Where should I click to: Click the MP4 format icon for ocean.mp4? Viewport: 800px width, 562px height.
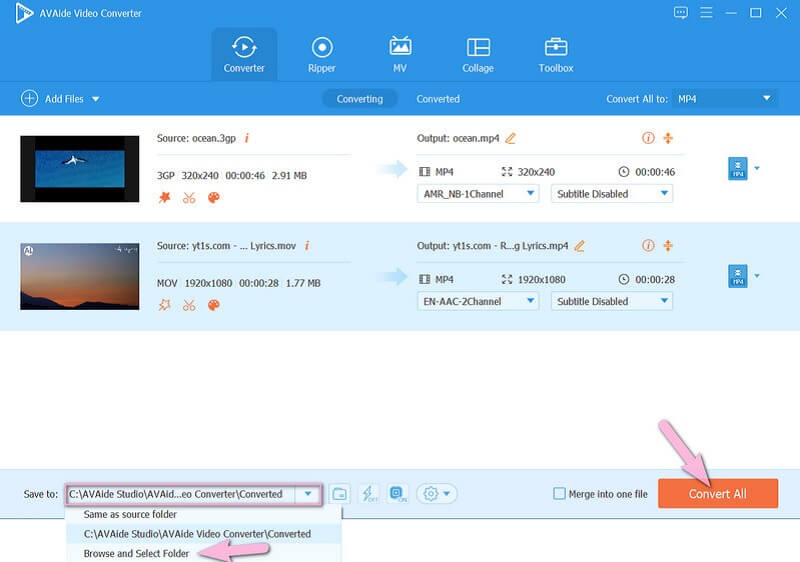click(x=738, y=168)
